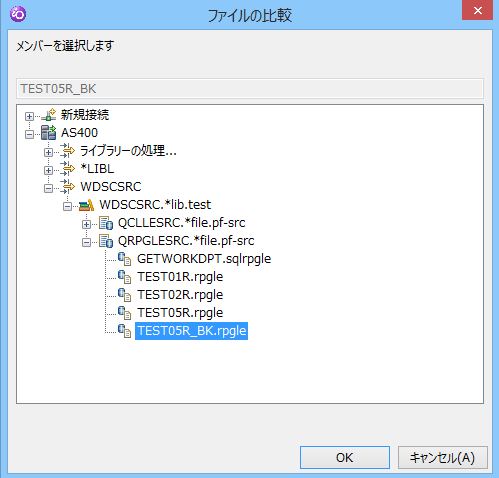Collapse the QRPGLESRC.*file.pf-src node
Screen dimensions: 499x478
[x=86, y=242]
